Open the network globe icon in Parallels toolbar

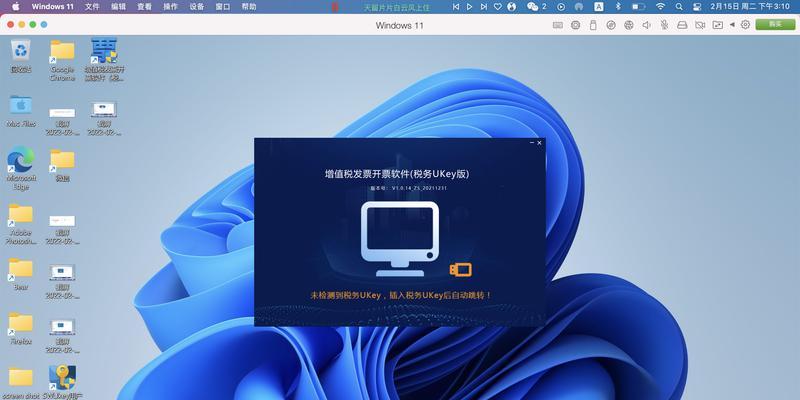point(629,25)
